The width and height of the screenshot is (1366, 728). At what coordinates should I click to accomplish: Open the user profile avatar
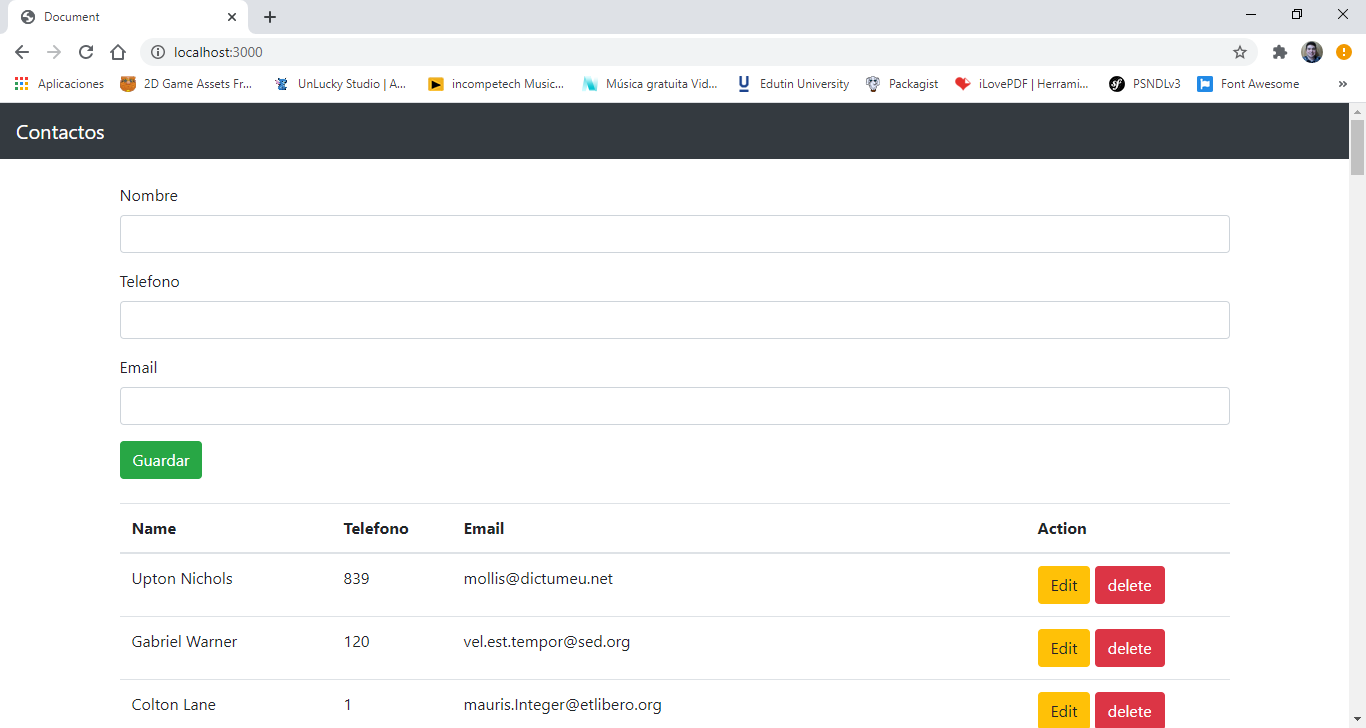coord(1311,52)
